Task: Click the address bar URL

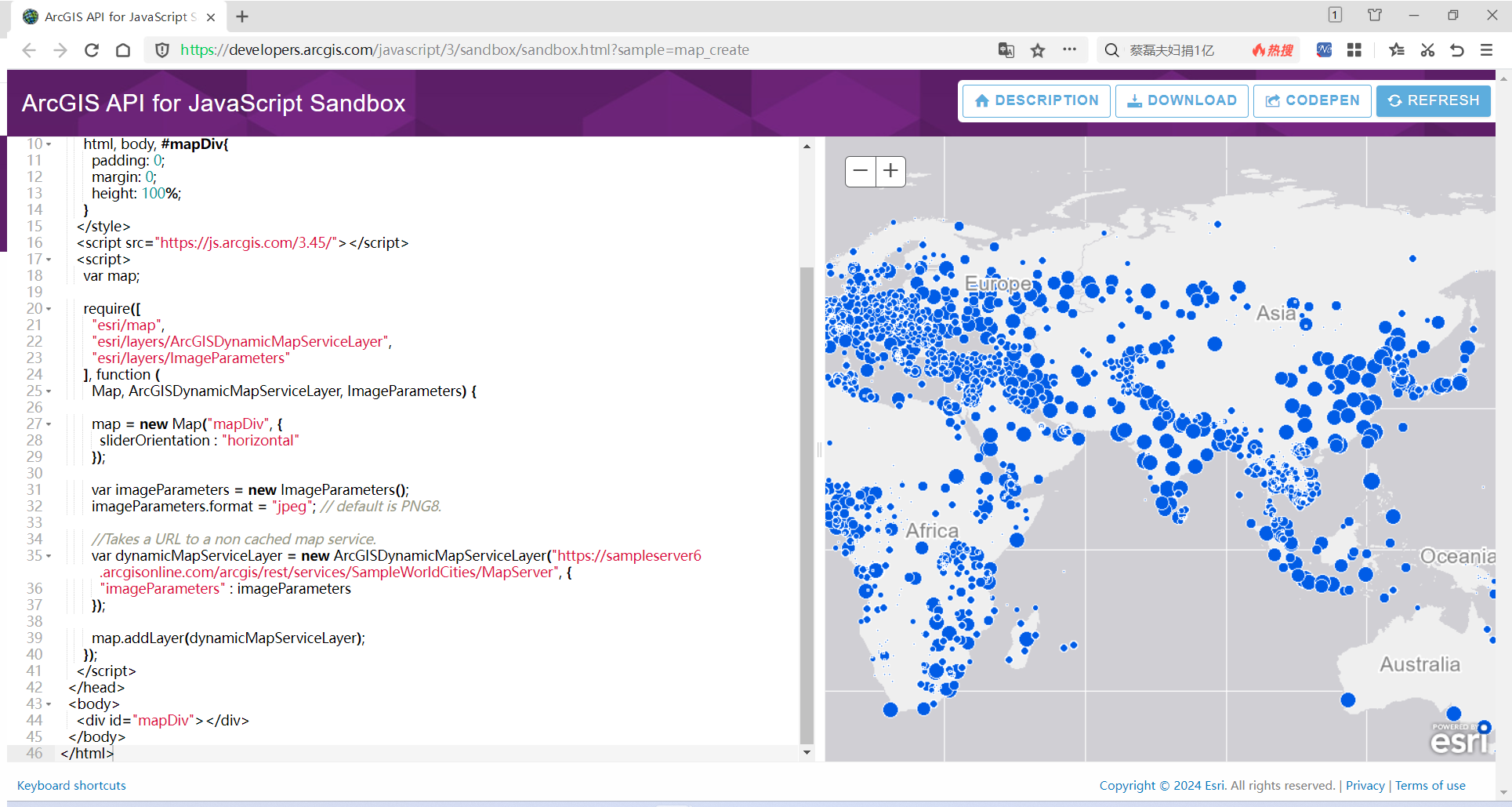Action: 464,50
